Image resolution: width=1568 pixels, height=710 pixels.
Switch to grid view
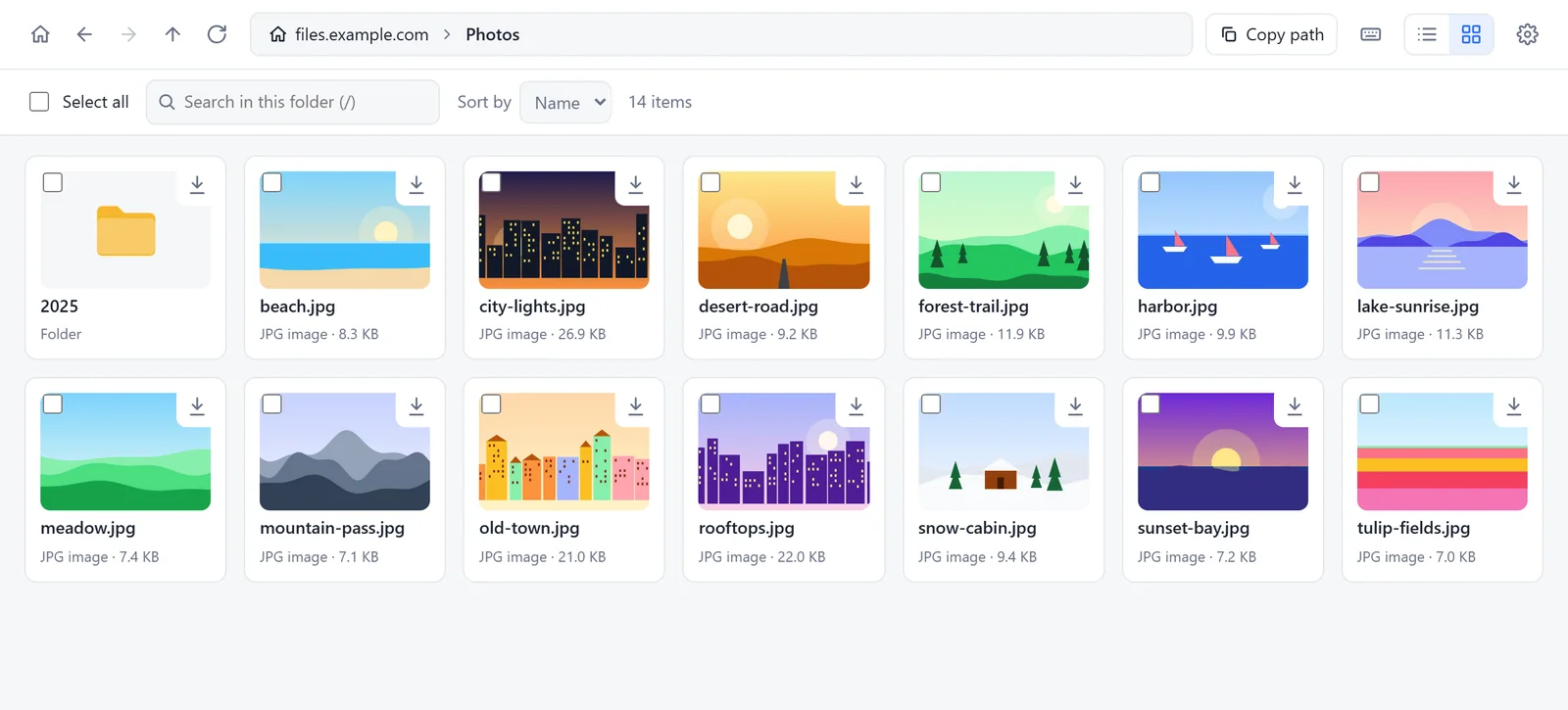tap(1471, 34)
